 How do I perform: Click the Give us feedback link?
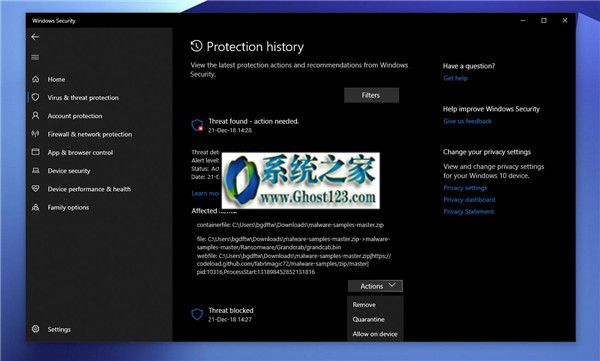[x=467, y=121]
